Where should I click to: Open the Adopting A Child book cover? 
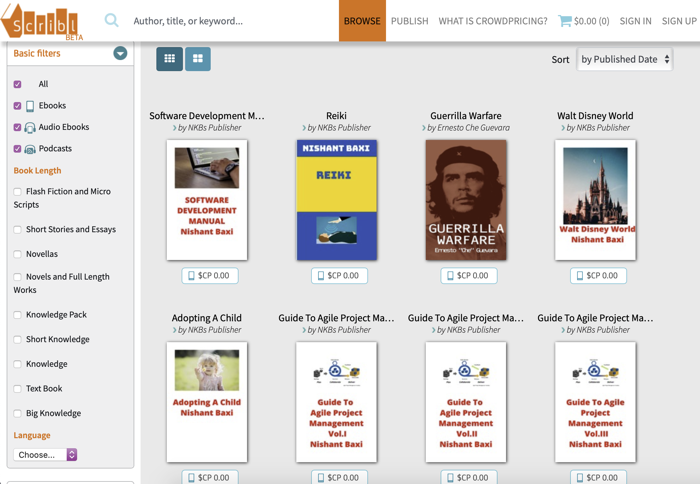pos(207,402)
